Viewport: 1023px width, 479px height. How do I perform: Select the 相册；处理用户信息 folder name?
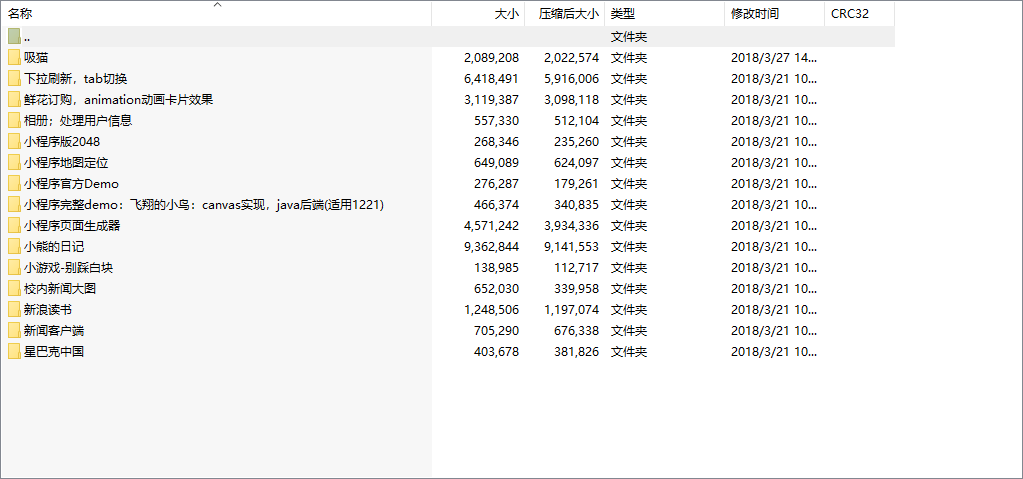coord(78,121)
